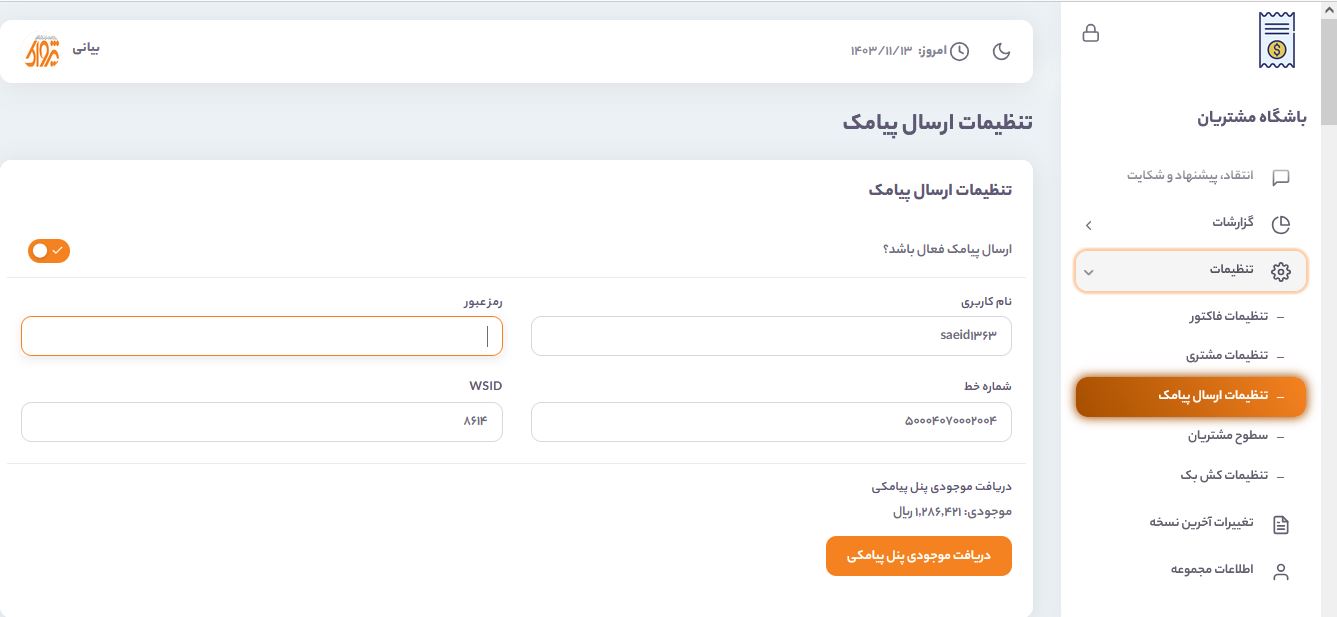Expand the گزارشات submenu chevron
1337x617 pixels.
point(1089,225)
